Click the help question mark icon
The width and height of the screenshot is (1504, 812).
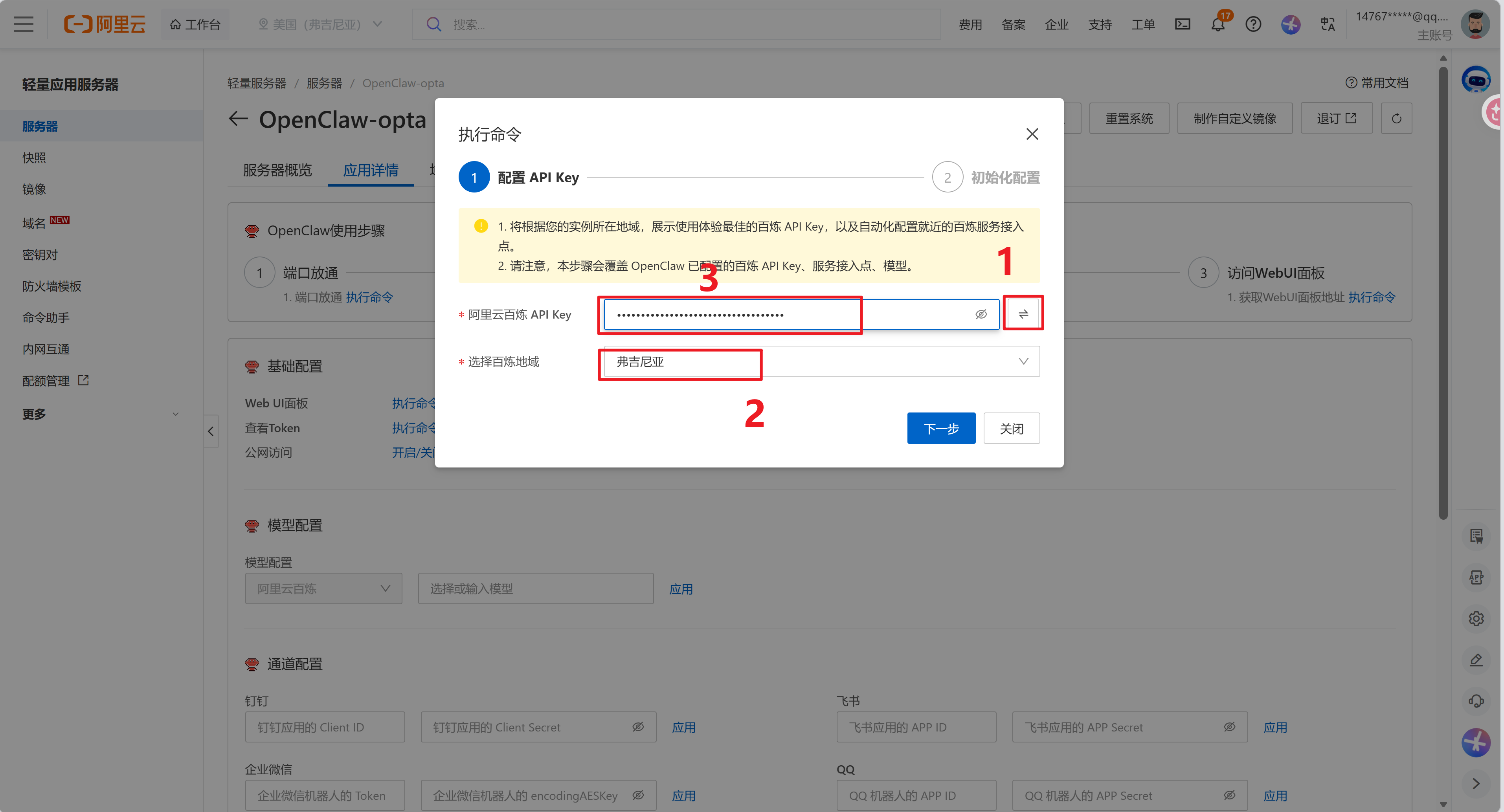pyautogui.click(x=1253, y=24)
